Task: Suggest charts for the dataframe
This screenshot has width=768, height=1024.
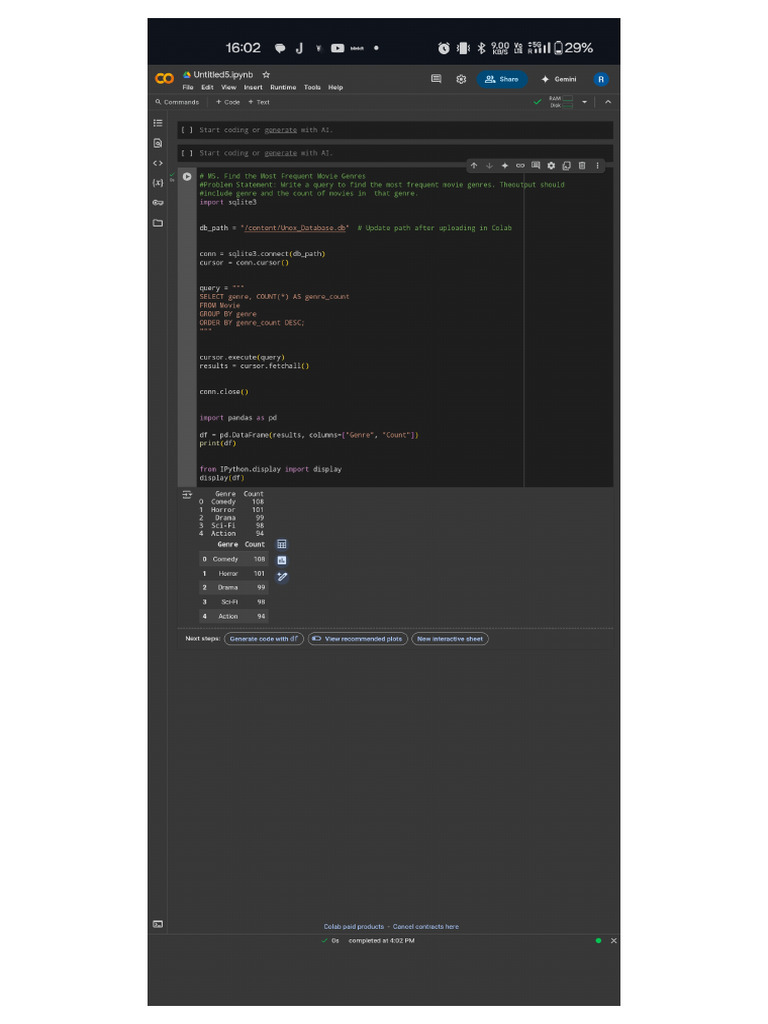Action: pos(281,560)
